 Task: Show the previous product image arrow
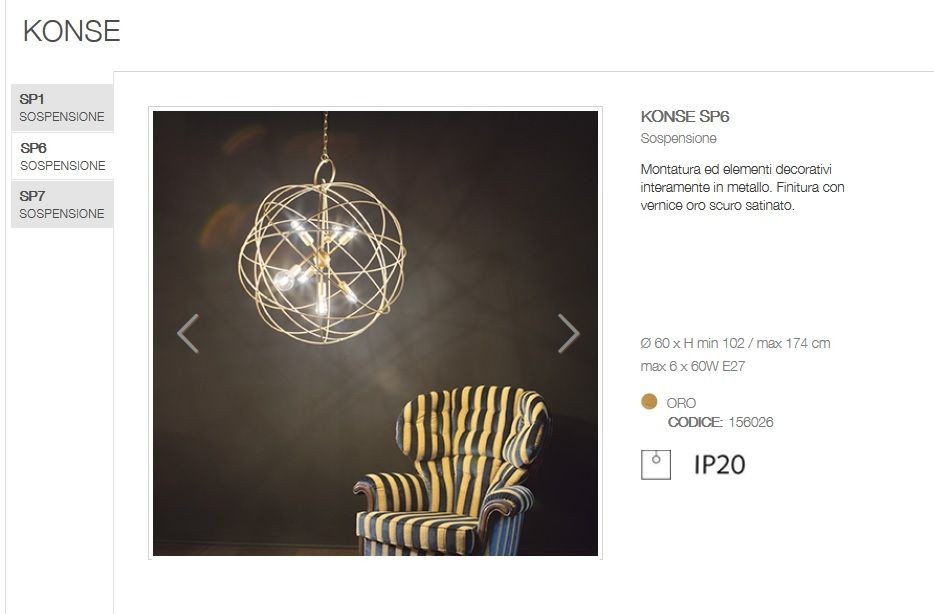click(188, 334)
